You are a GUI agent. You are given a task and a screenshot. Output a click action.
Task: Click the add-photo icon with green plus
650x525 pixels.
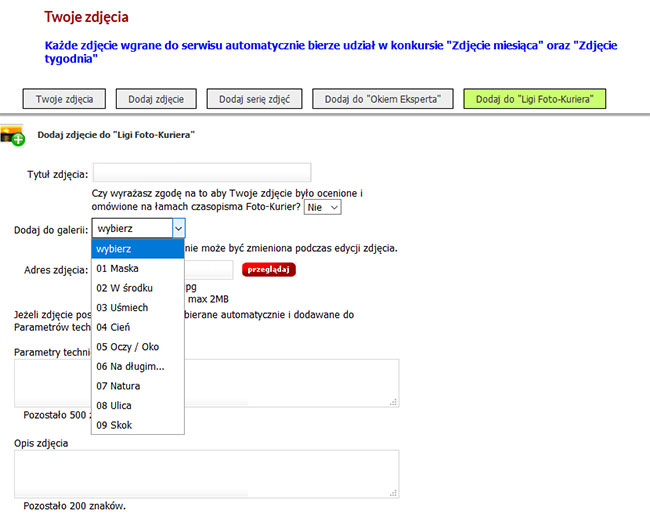(12, 135)
